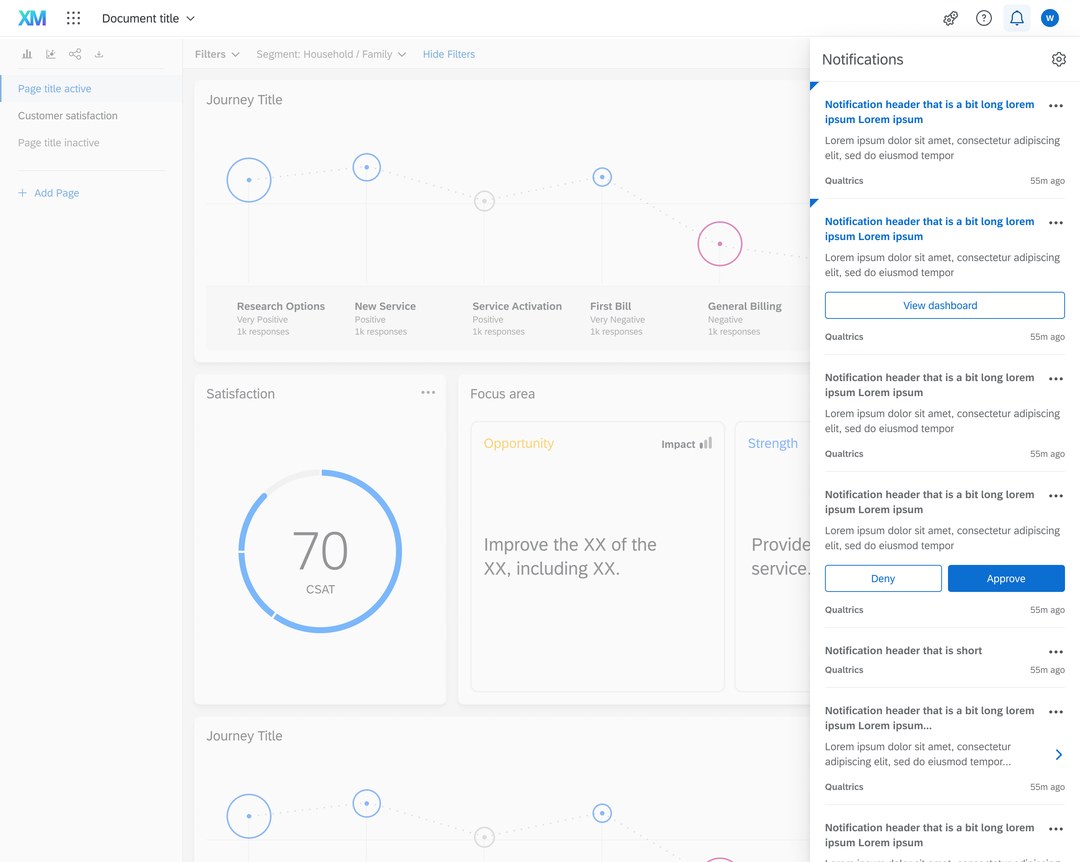Open the W user avatar menu

point(1050,19)
